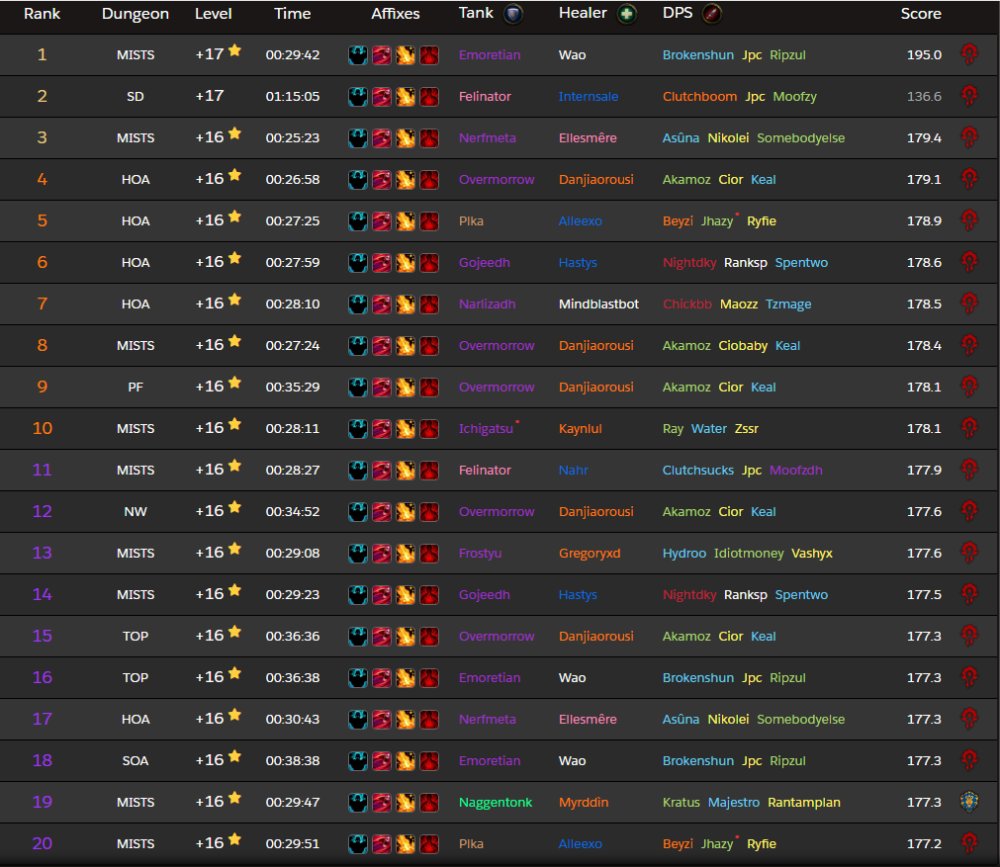Click the Affixes column header
Screen dimensions: 1000x867
395,13
